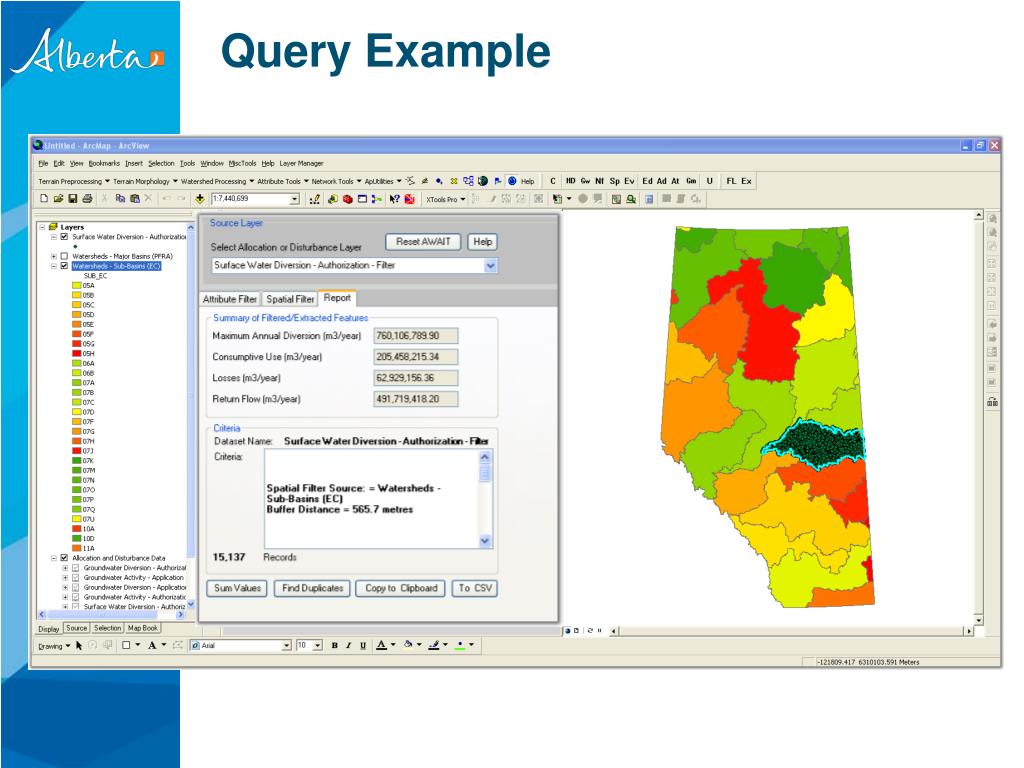Click the 05H red legend swatch
Viewport: 1024px width, 768px height.
tap(76, 353)
